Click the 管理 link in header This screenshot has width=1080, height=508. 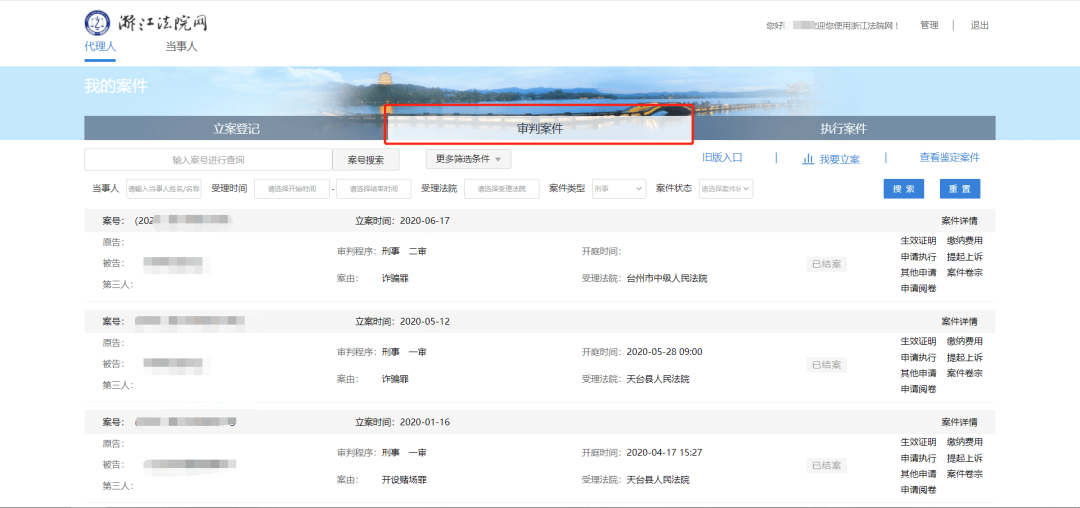929,25
